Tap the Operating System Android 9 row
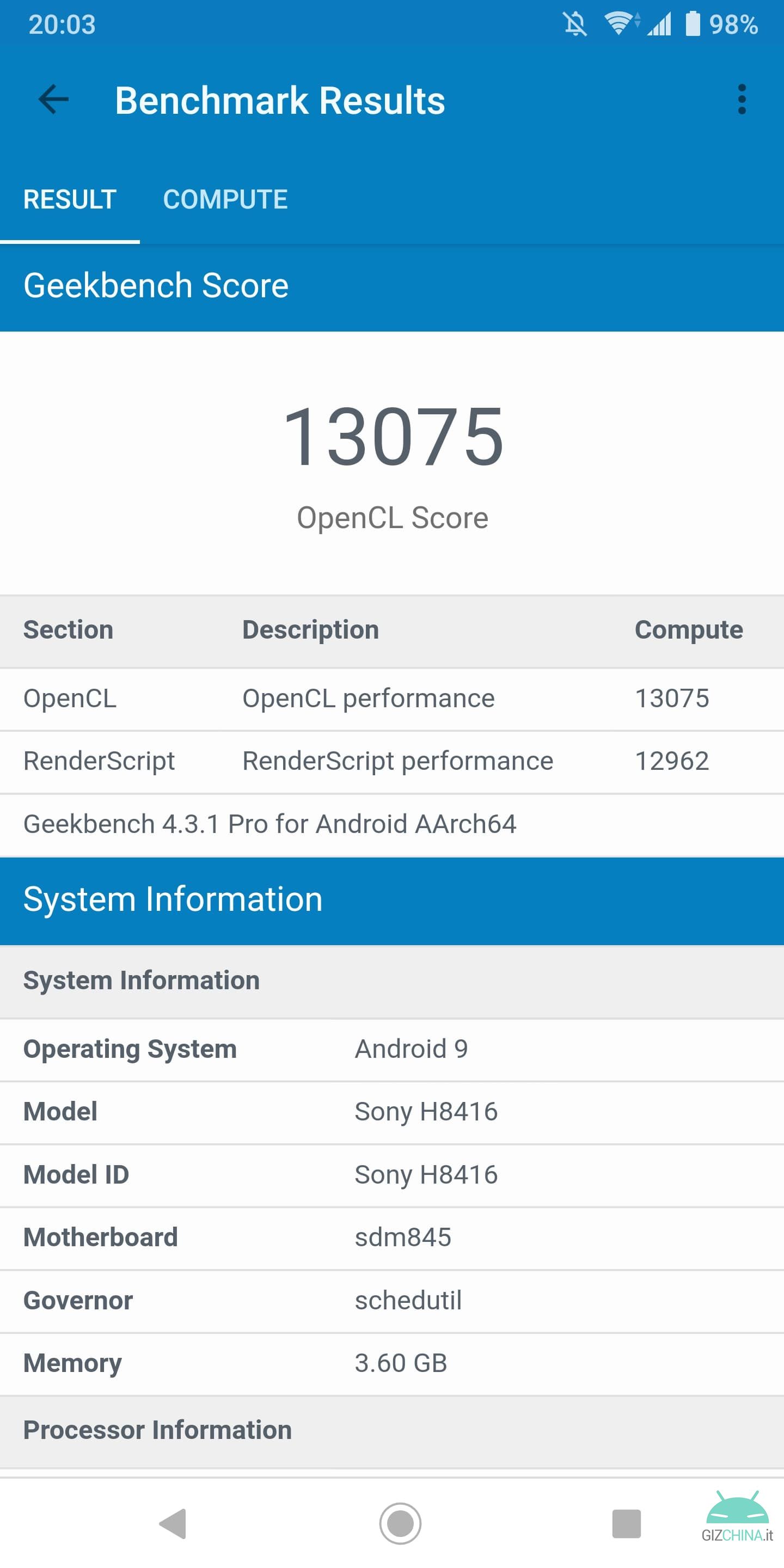Viewport: 784px width, 1568px height. tap(392, 1049)
